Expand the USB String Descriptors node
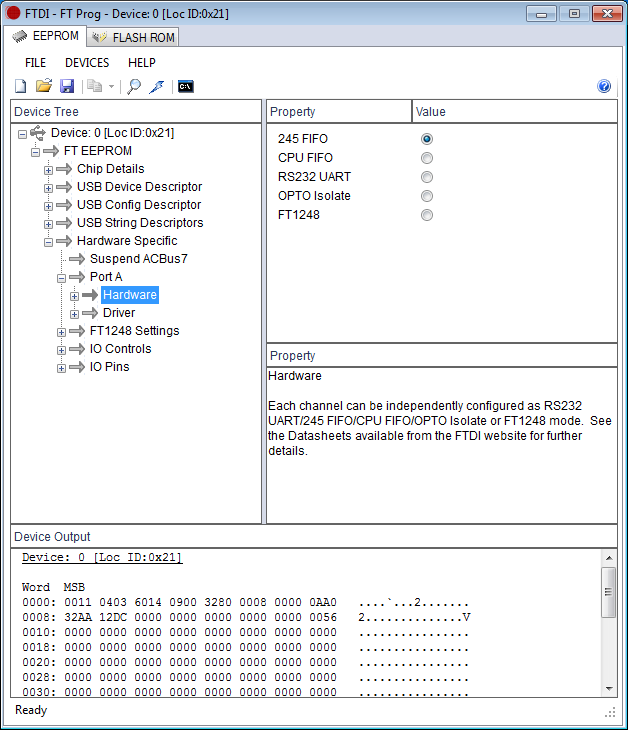The width and height of the screenshot is (628, 730). [x=48, y=224]
